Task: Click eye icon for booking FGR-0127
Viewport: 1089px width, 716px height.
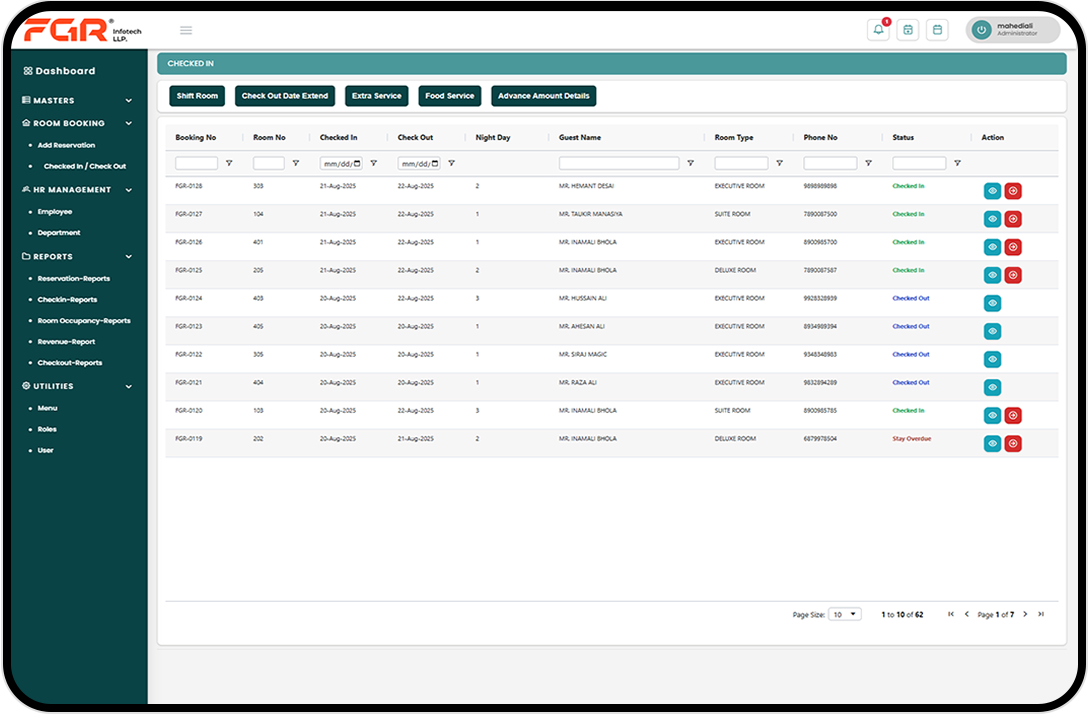Action: pyautogui.click(x=992, y=219)
